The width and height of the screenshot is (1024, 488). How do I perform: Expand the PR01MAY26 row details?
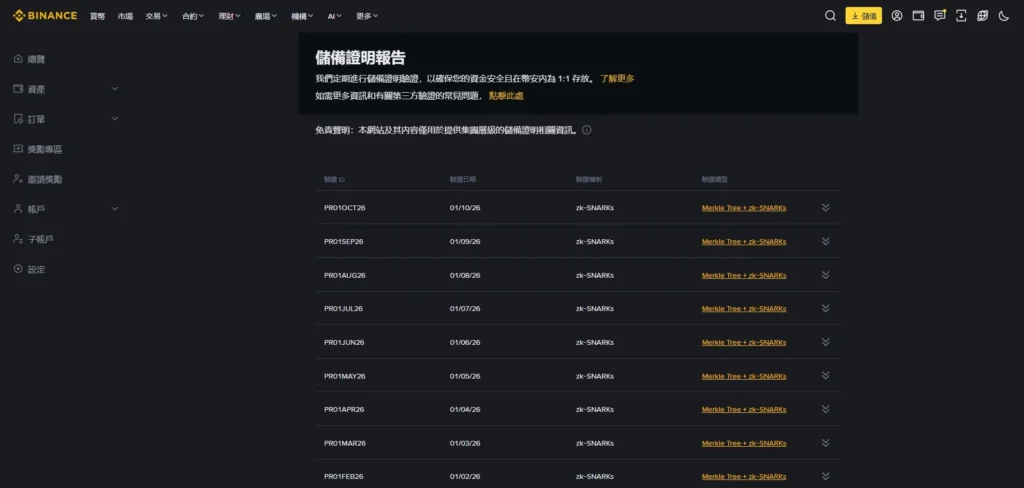pyautogui.click(x=825, y=376)
